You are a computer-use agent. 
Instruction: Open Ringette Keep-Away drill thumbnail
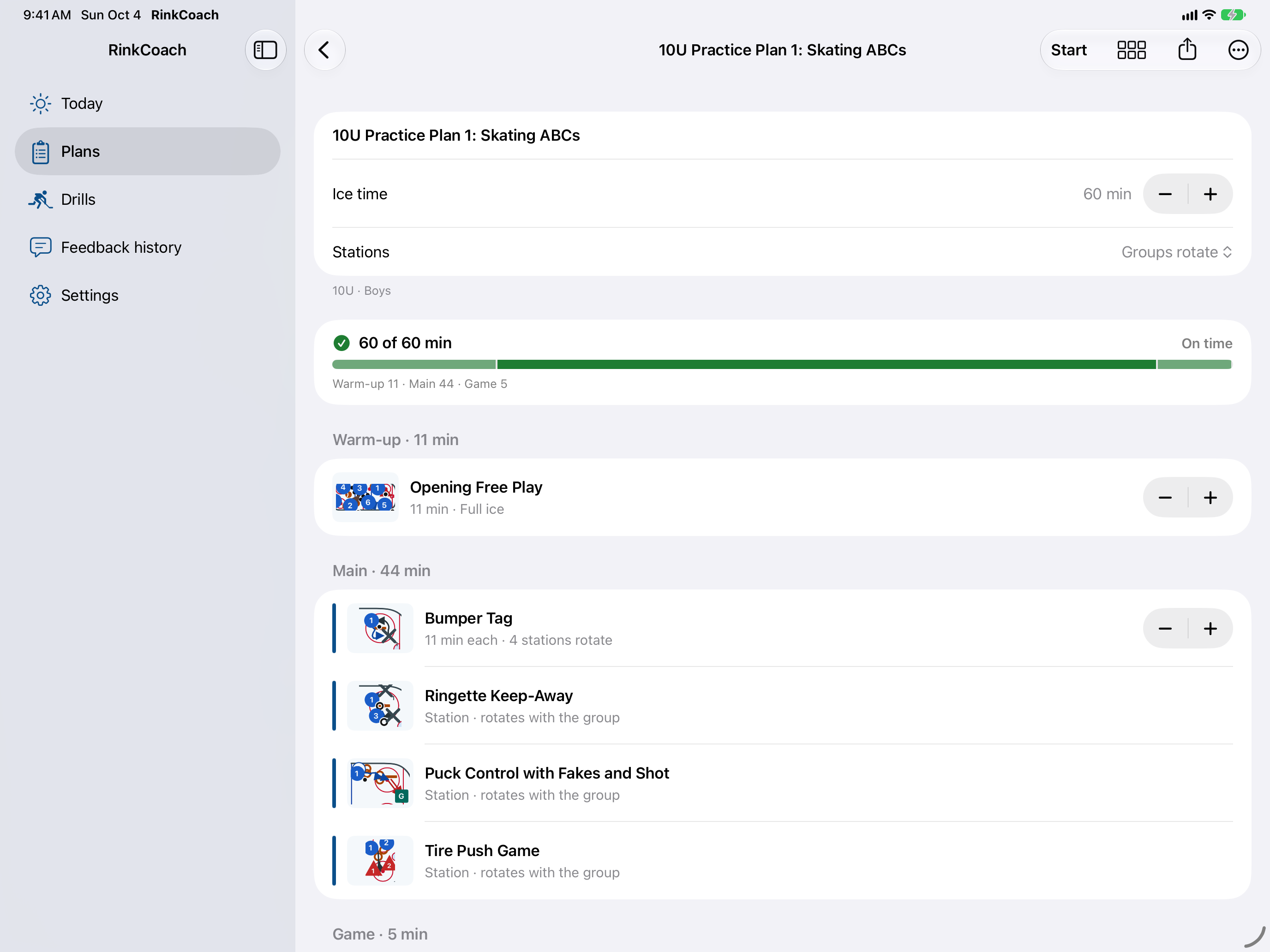tap(380, 706)
